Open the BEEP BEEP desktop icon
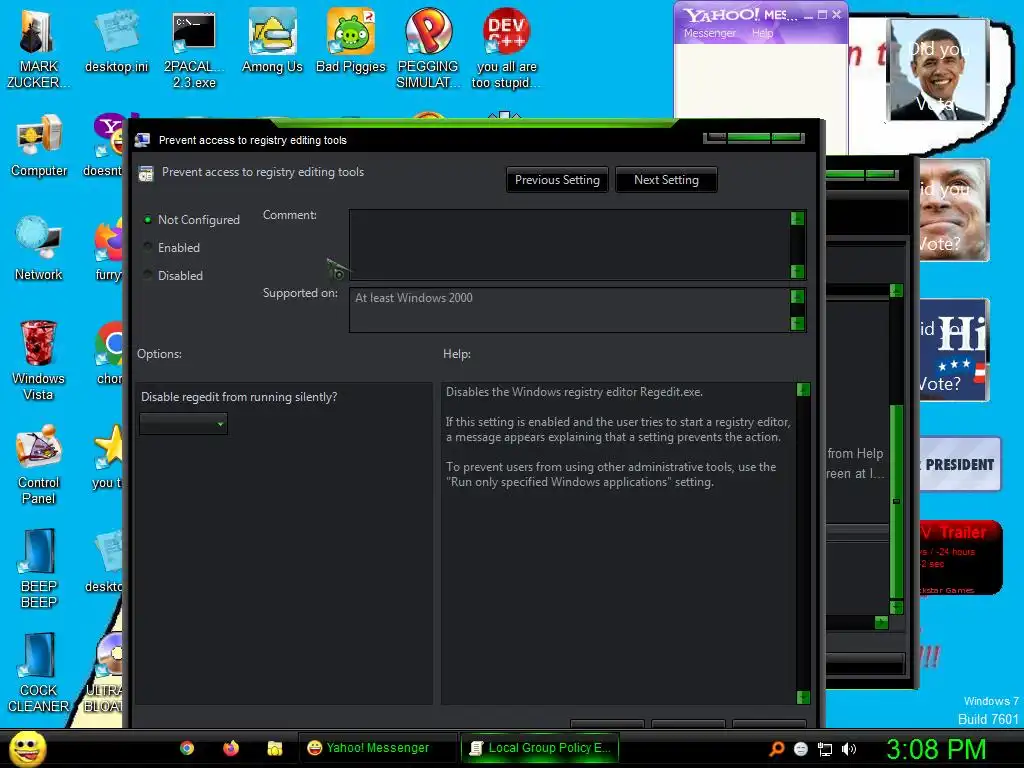Image resolution: width=1024 pixels, height=768 pixels. click(x=39, y=569)
